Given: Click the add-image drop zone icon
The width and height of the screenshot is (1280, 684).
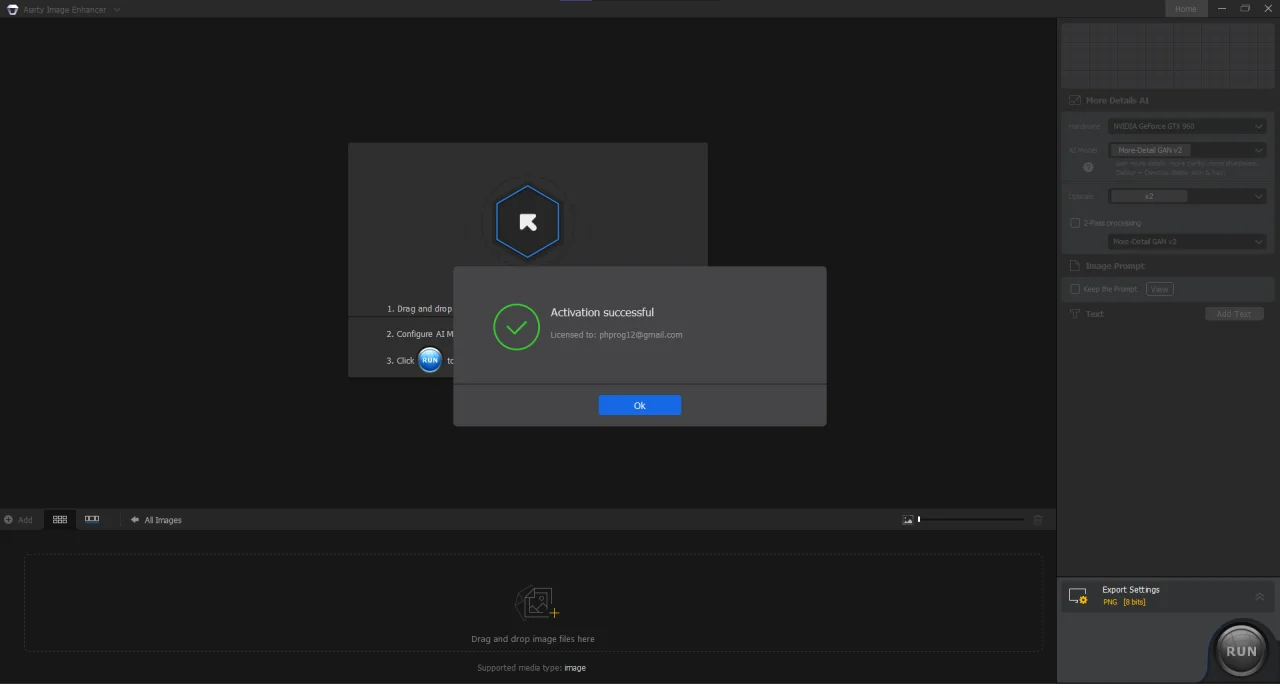Looking at the screenshot, I should coord(536,603).
